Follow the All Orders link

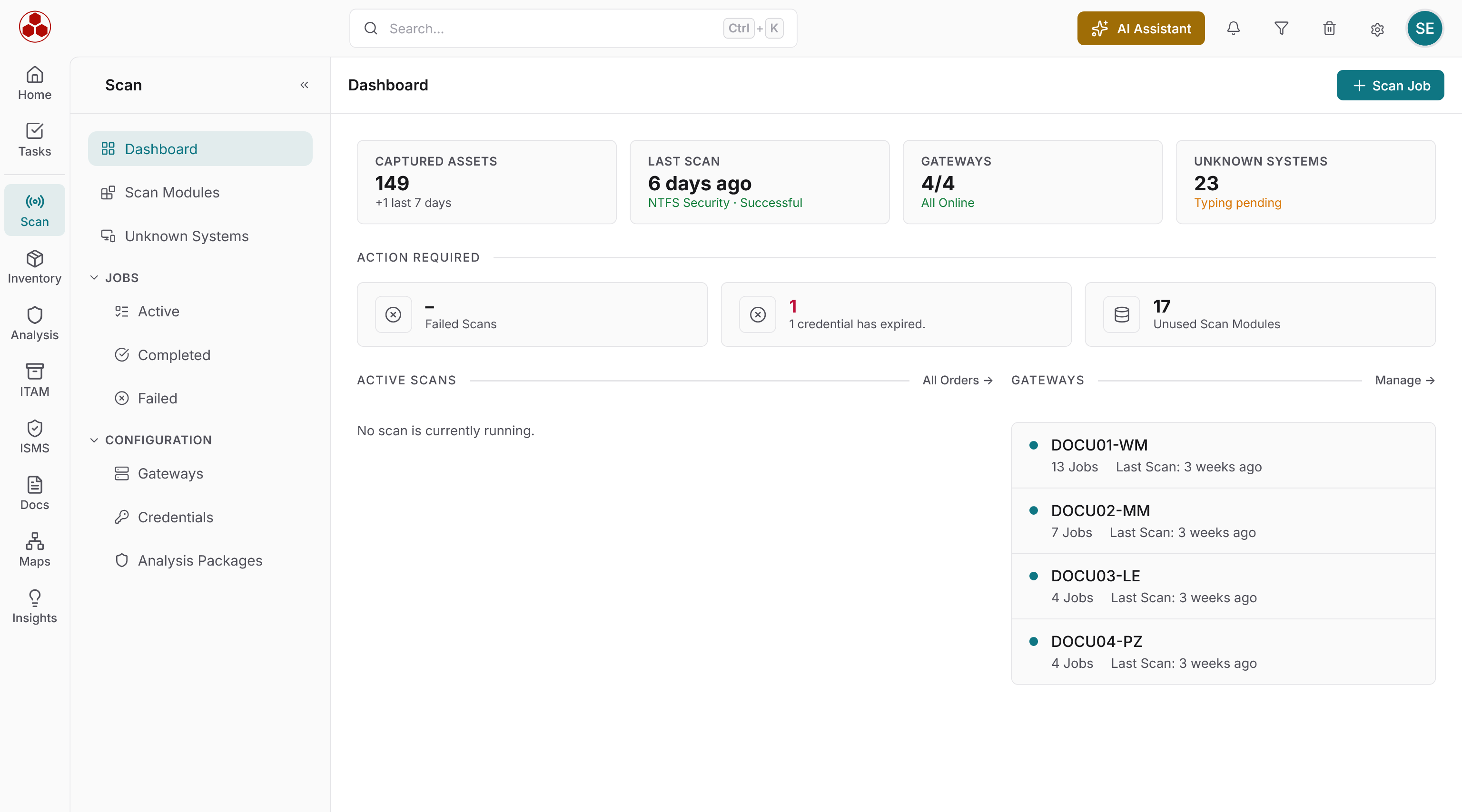(957, 380)
